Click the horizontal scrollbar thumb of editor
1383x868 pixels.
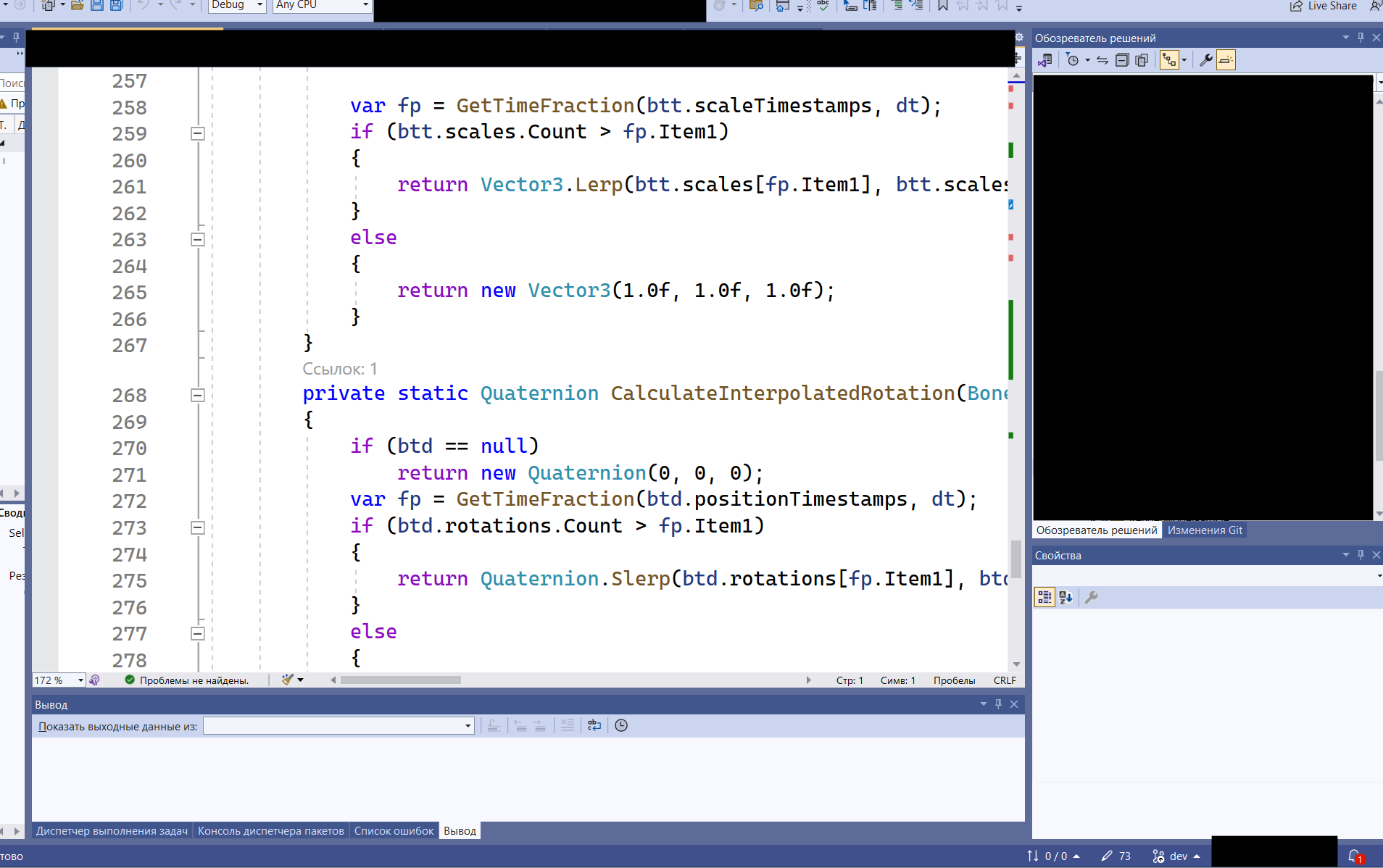click(x=400, y=680)
